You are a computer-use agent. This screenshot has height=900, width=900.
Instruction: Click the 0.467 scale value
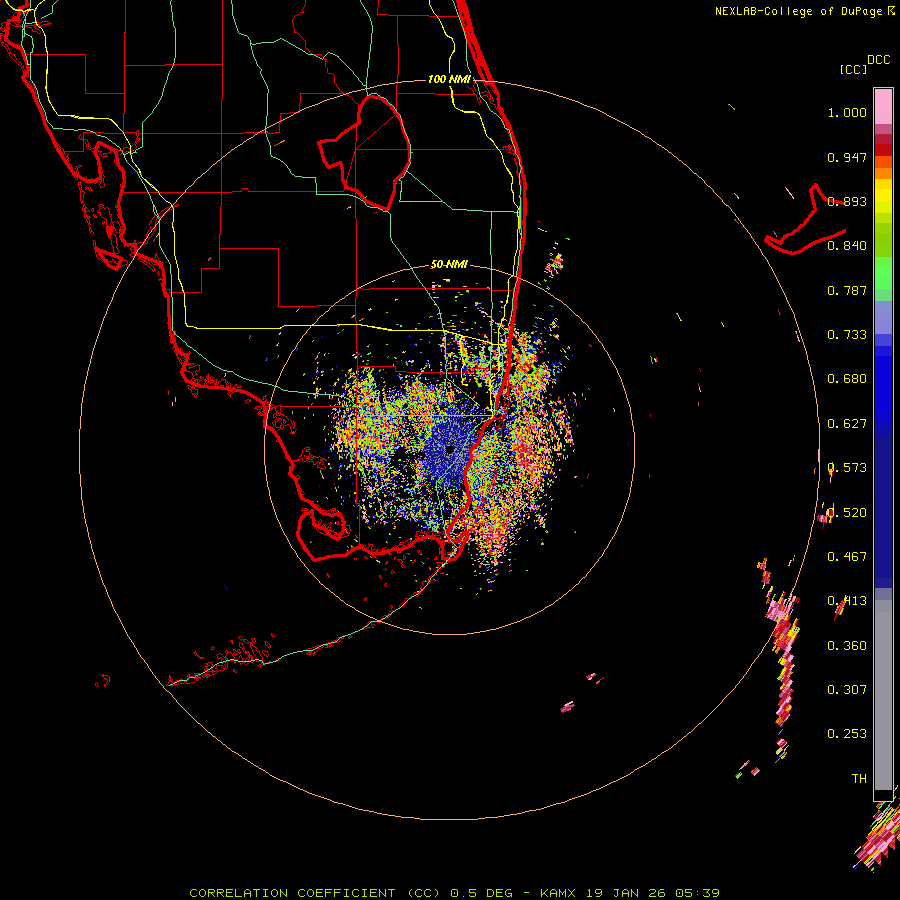[x=847, y=556]
